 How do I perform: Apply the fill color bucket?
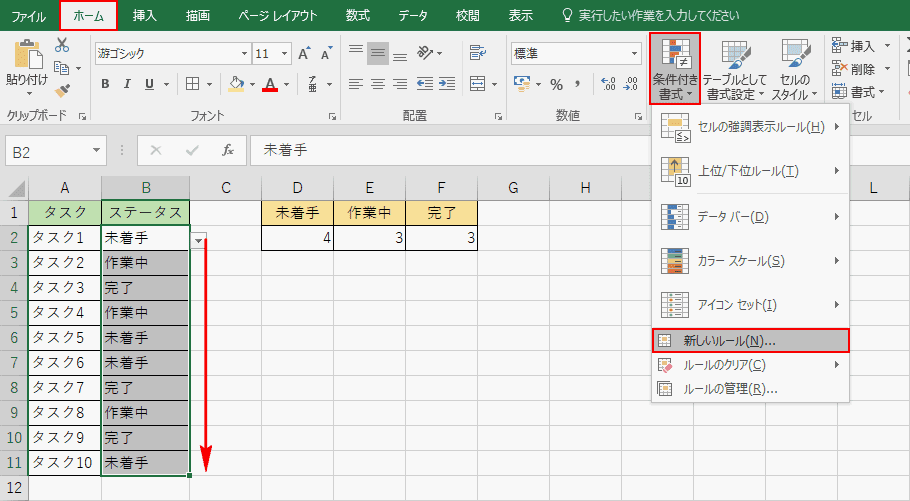pyautogui.click(x=236, y=84)
